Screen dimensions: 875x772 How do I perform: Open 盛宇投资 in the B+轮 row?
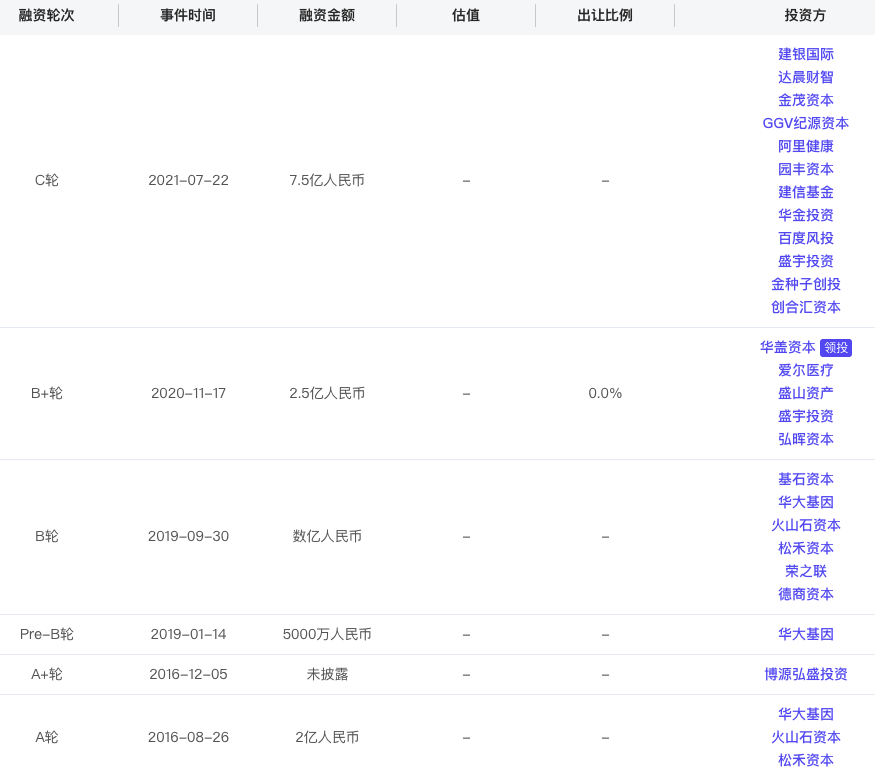(805, 416)
